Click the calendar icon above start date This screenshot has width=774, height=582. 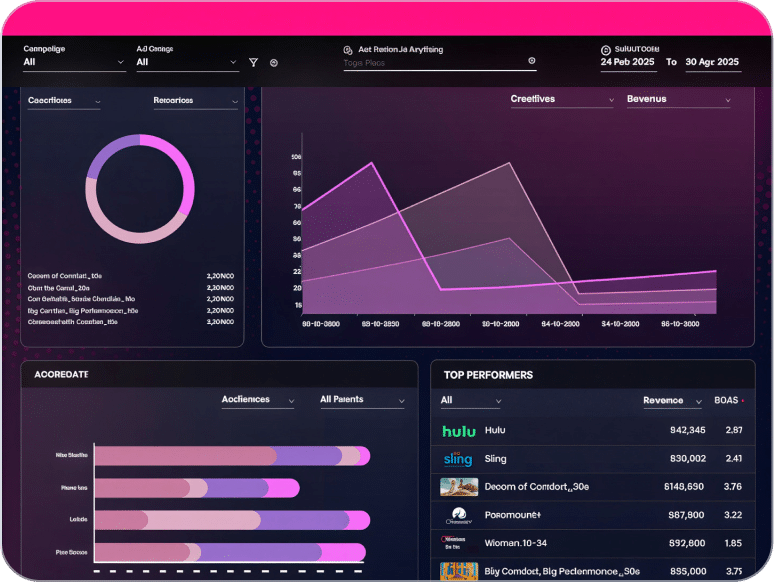coord(606,50)
